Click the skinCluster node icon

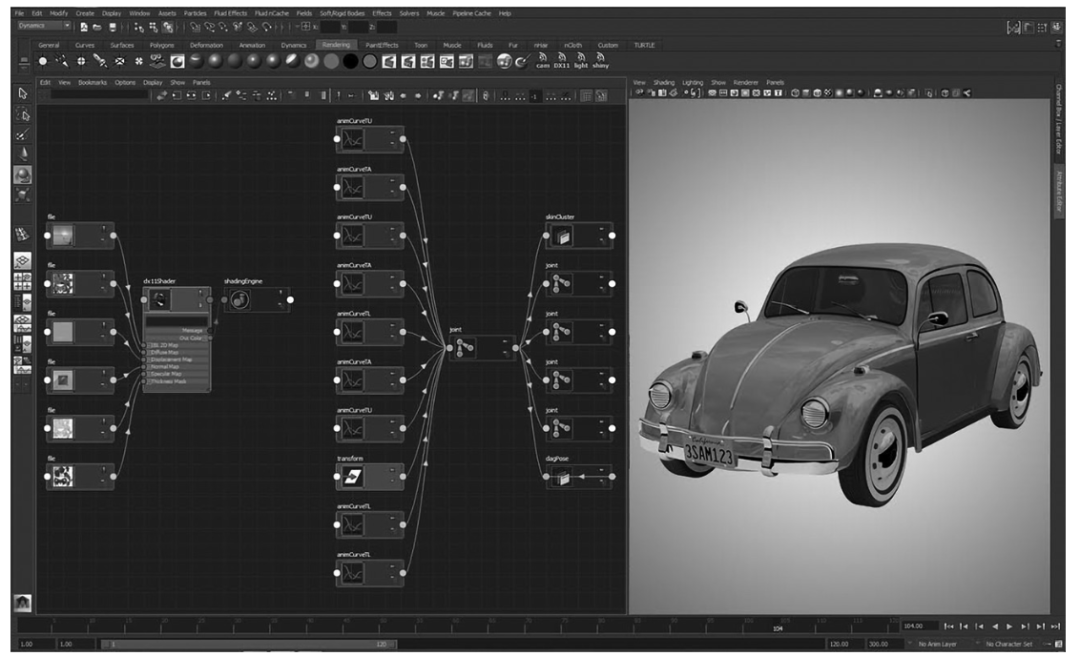pos(562,236)
